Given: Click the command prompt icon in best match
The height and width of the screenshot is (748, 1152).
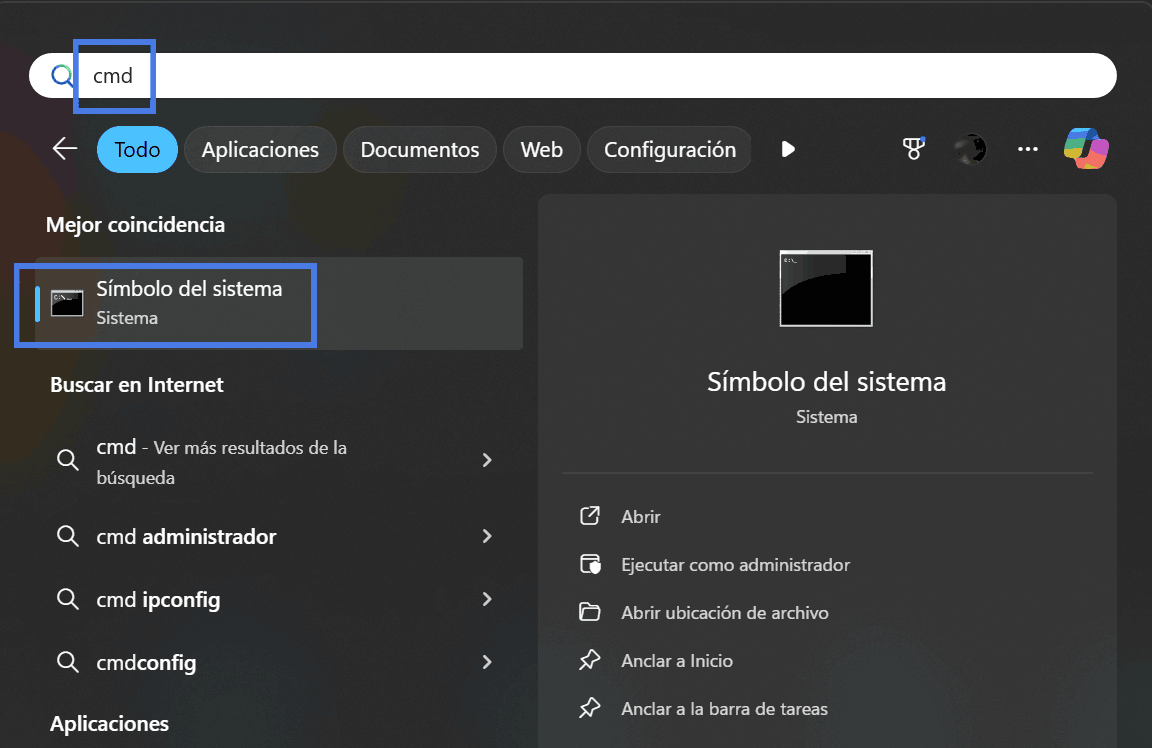Looking at the screenshot, I should (67, 303).
